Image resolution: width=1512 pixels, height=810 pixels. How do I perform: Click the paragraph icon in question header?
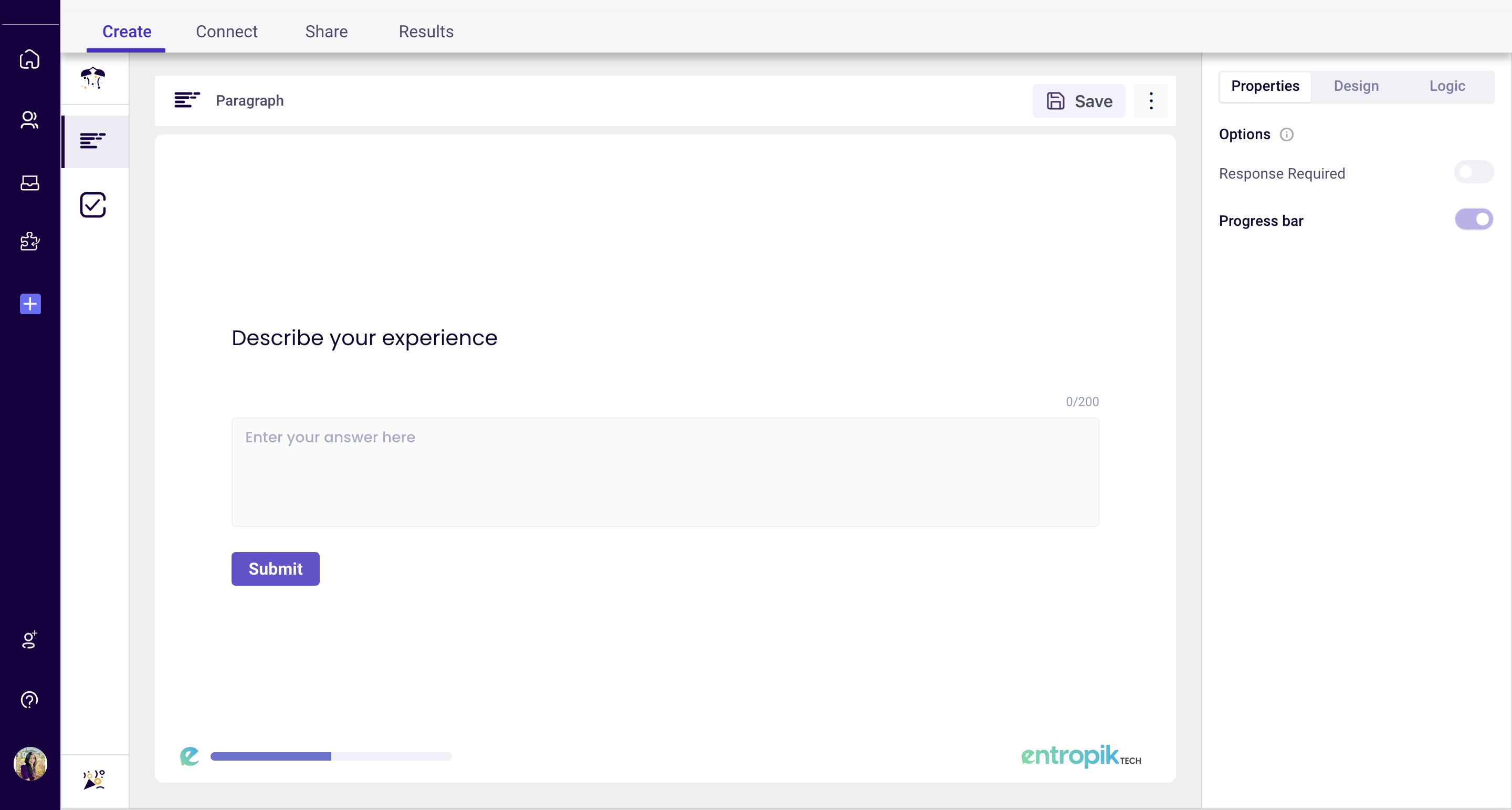[x=187, y=100]
